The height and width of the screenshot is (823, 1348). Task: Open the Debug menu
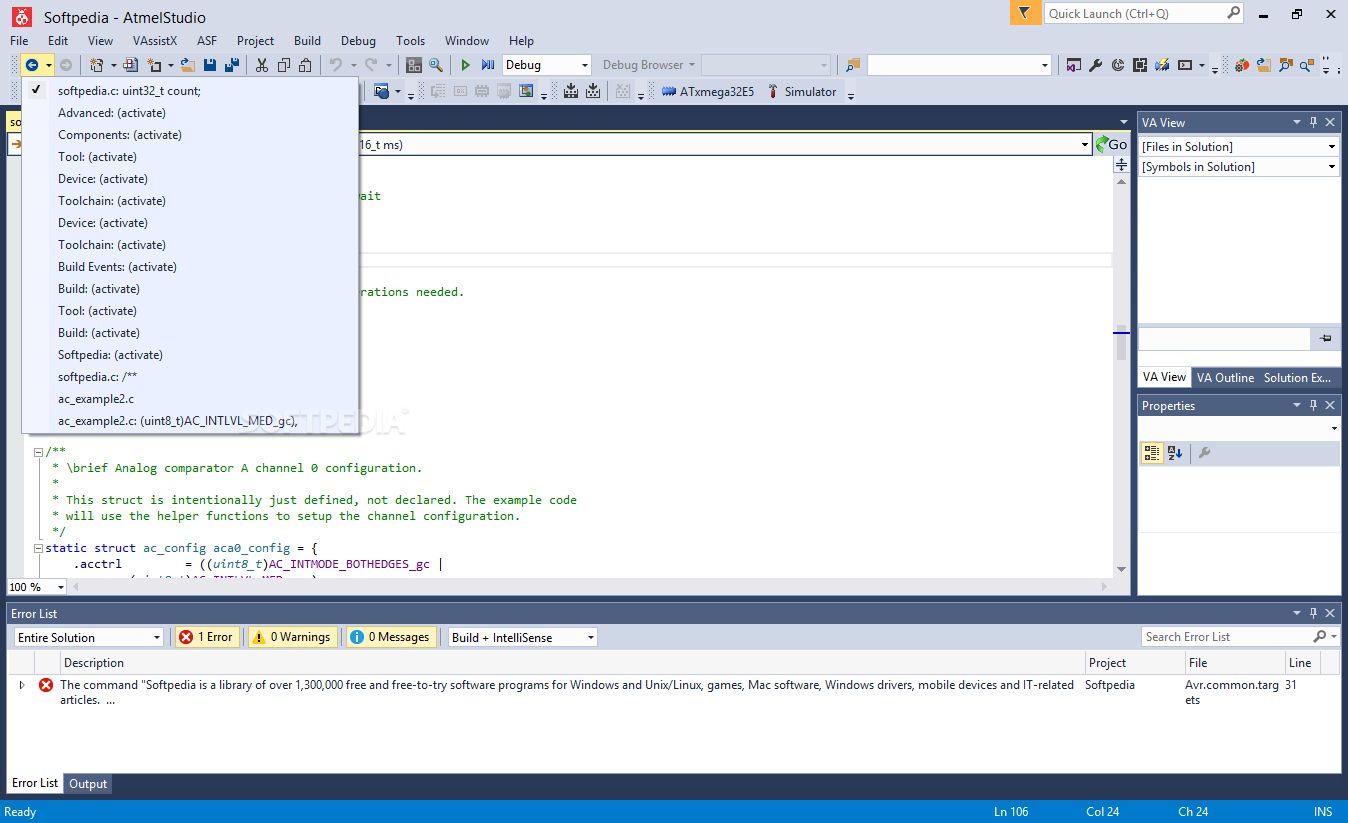point(358,41)
